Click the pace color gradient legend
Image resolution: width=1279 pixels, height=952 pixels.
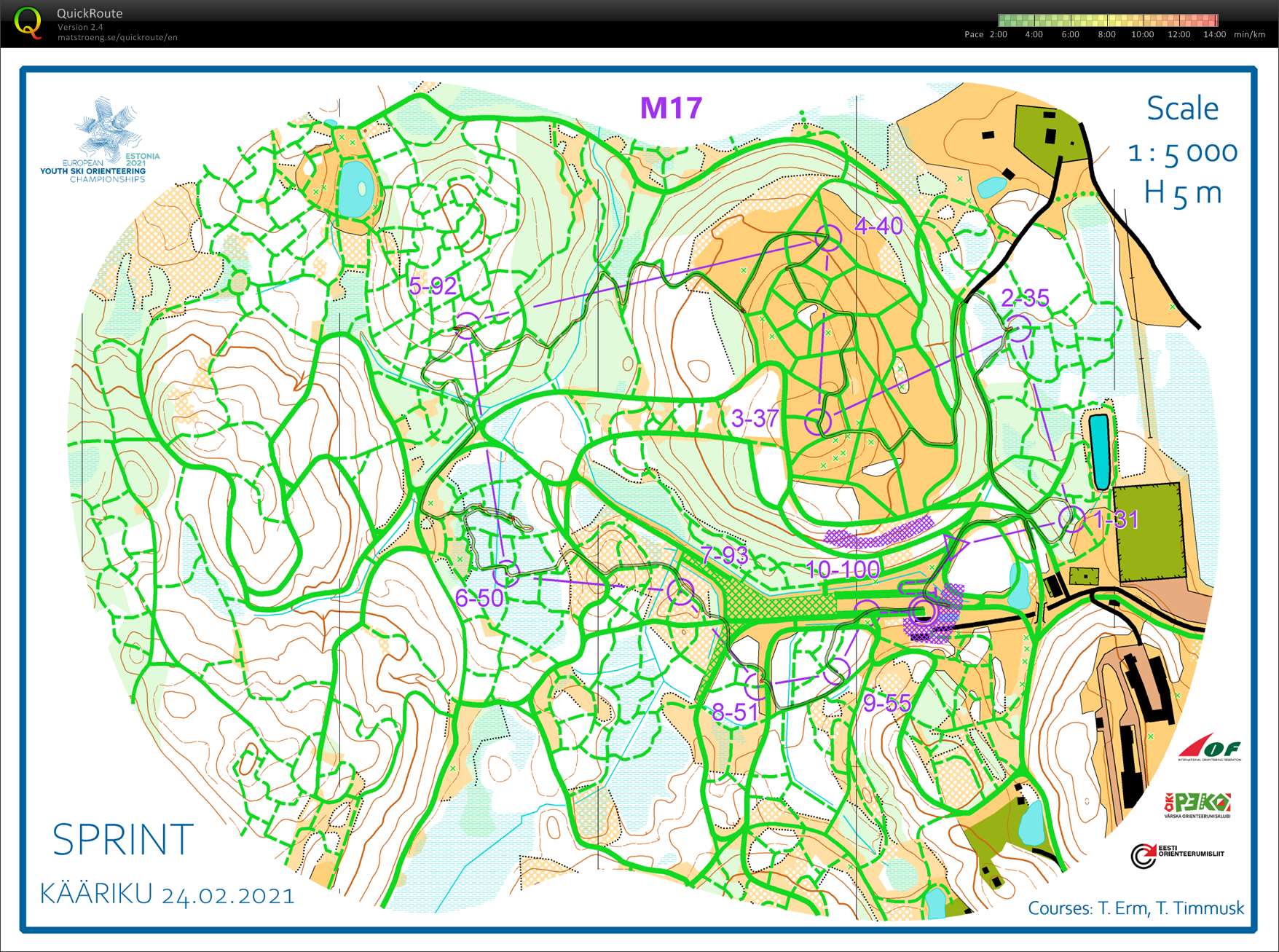point(1108,20)
